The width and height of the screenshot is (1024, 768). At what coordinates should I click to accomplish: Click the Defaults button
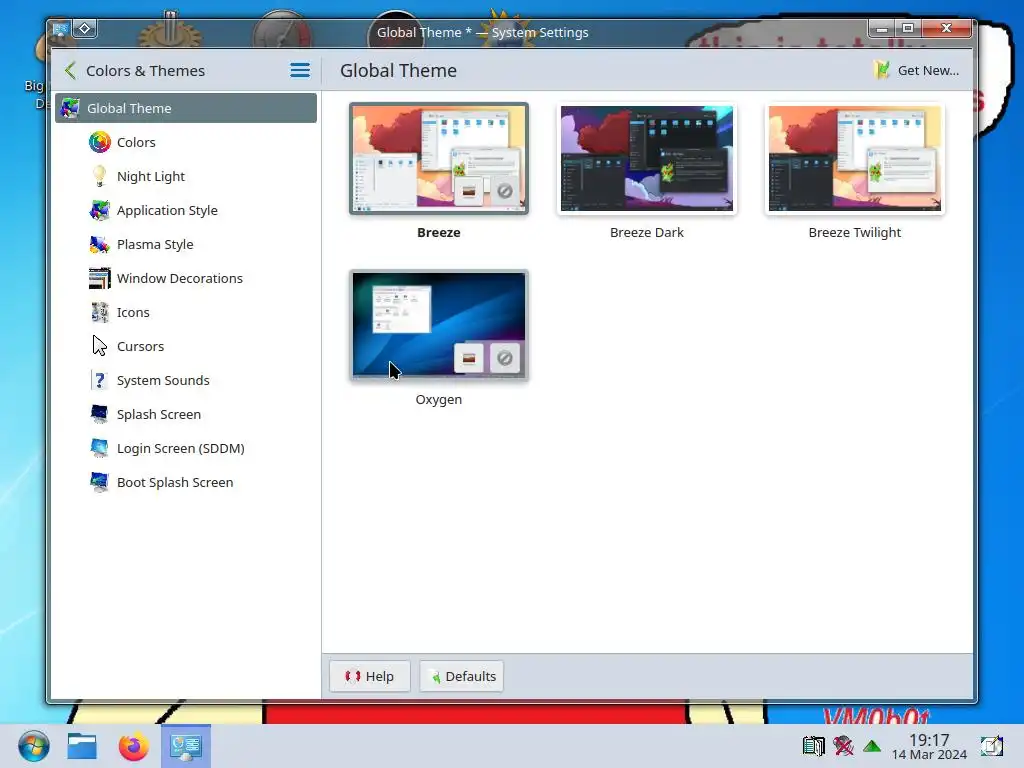462,676
